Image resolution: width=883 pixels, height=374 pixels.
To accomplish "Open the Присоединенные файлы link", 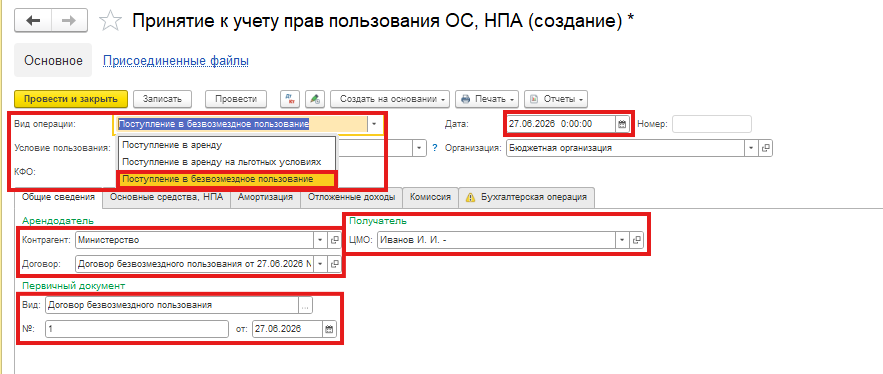I will pyautogui.click(x=176, y=61).
